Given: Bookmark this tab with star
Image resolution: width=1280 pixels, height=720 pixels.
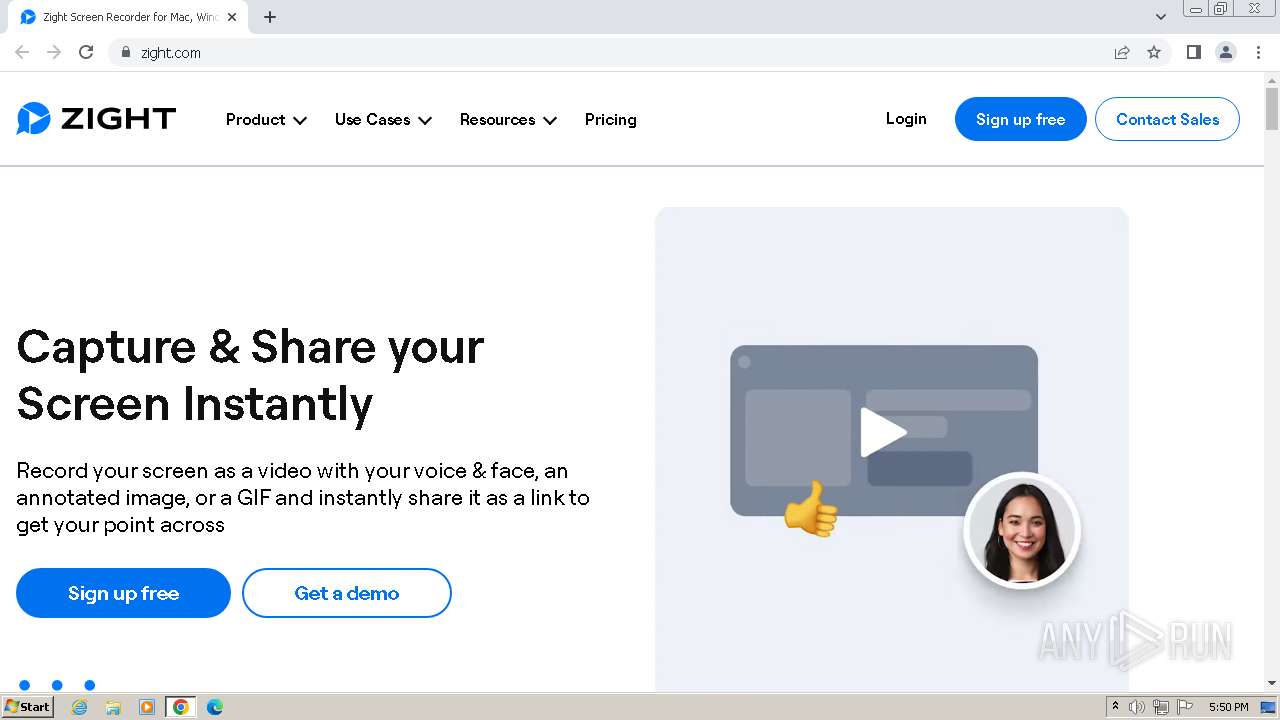Looking at the screenshot, I should [x=1154, y=52].
